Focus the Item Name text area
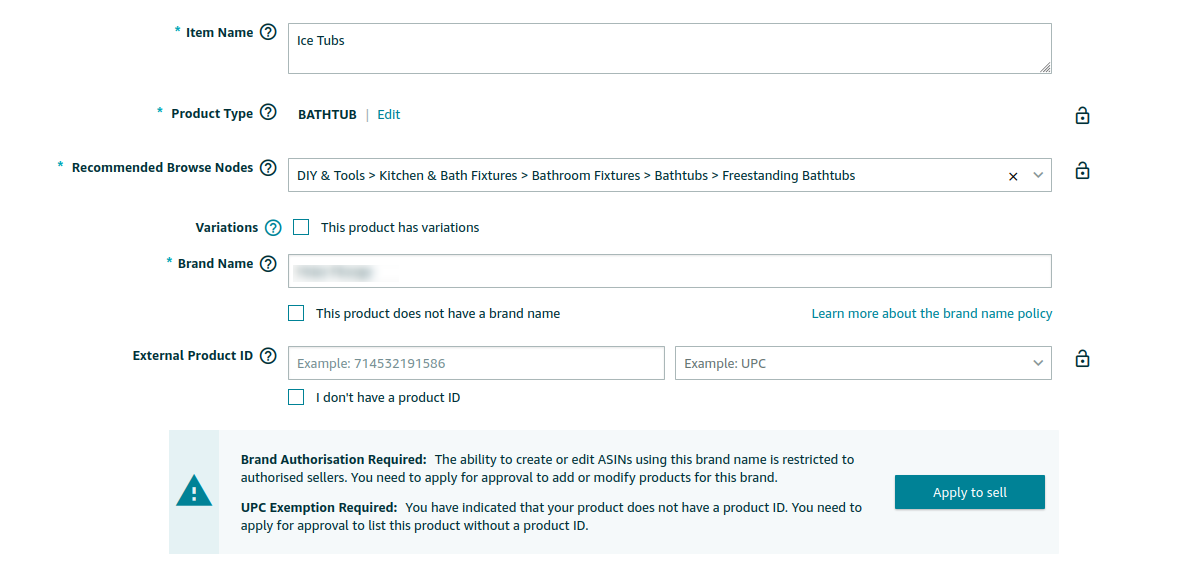The height and width of the screenshot is (582, 1182). (669, 48)
